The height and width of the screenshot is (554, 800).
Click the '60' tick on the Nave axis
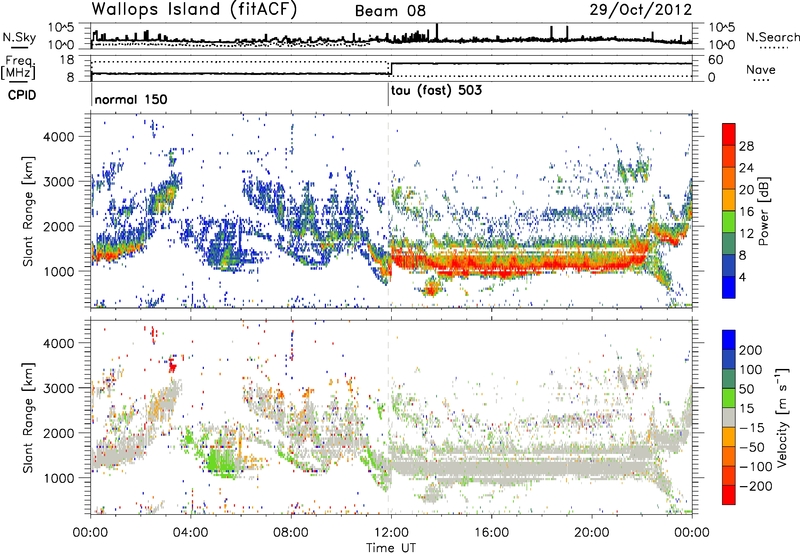[715, 60]
